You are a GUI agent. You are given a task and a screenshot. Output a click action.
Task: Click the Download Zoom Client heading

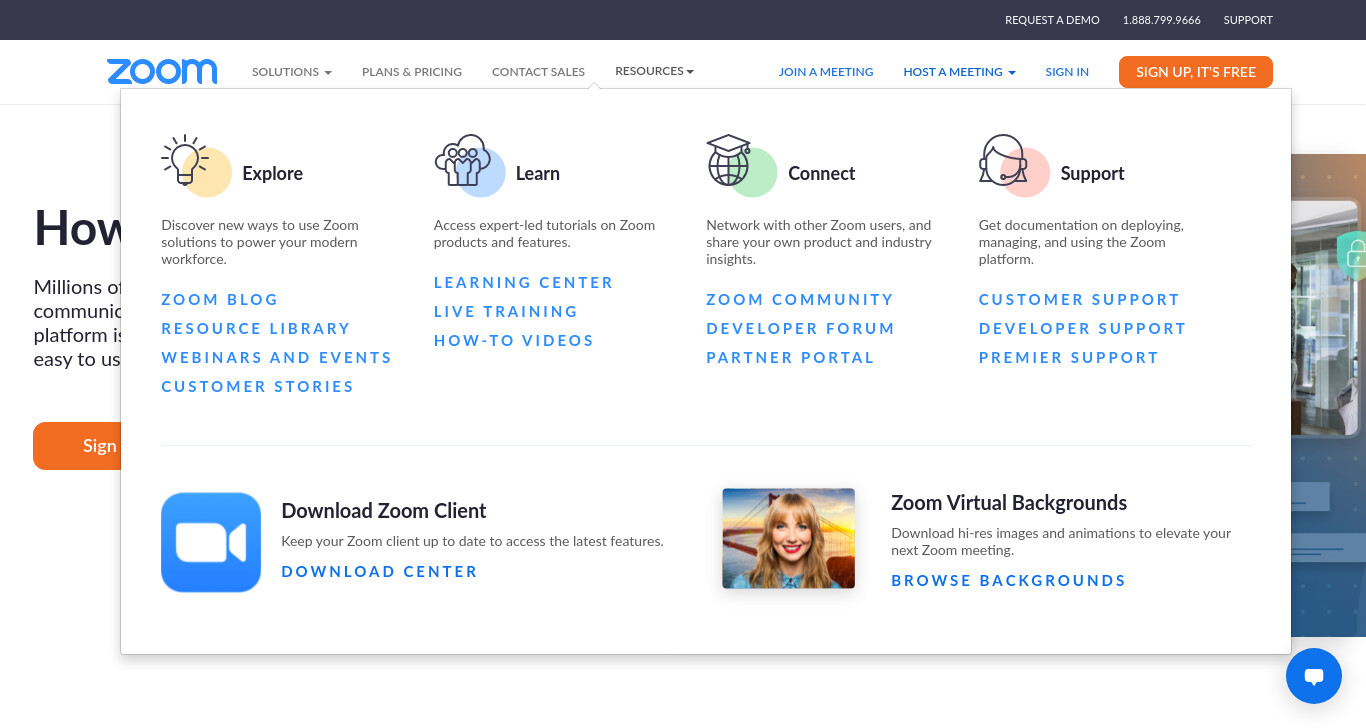(x=384, y=511)
